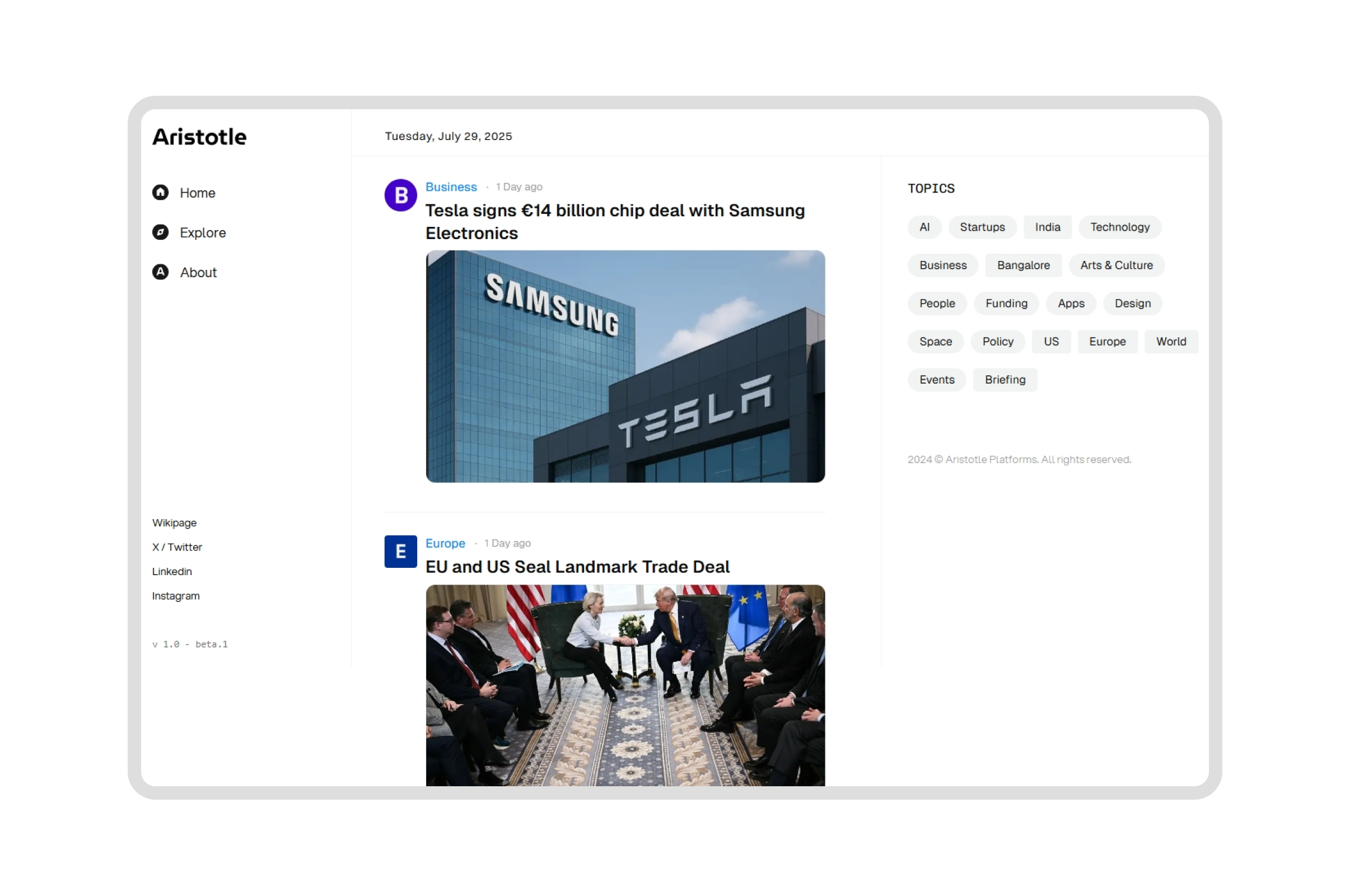Select the Space topic chip
Screen dimensions: 1350x896
pos(936,342)
